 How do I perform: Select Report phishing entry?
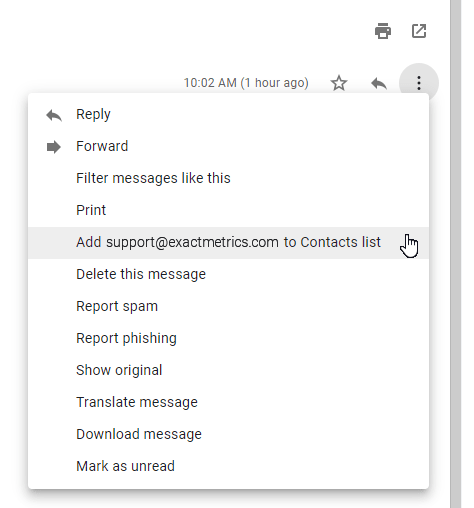pos(228,338)
